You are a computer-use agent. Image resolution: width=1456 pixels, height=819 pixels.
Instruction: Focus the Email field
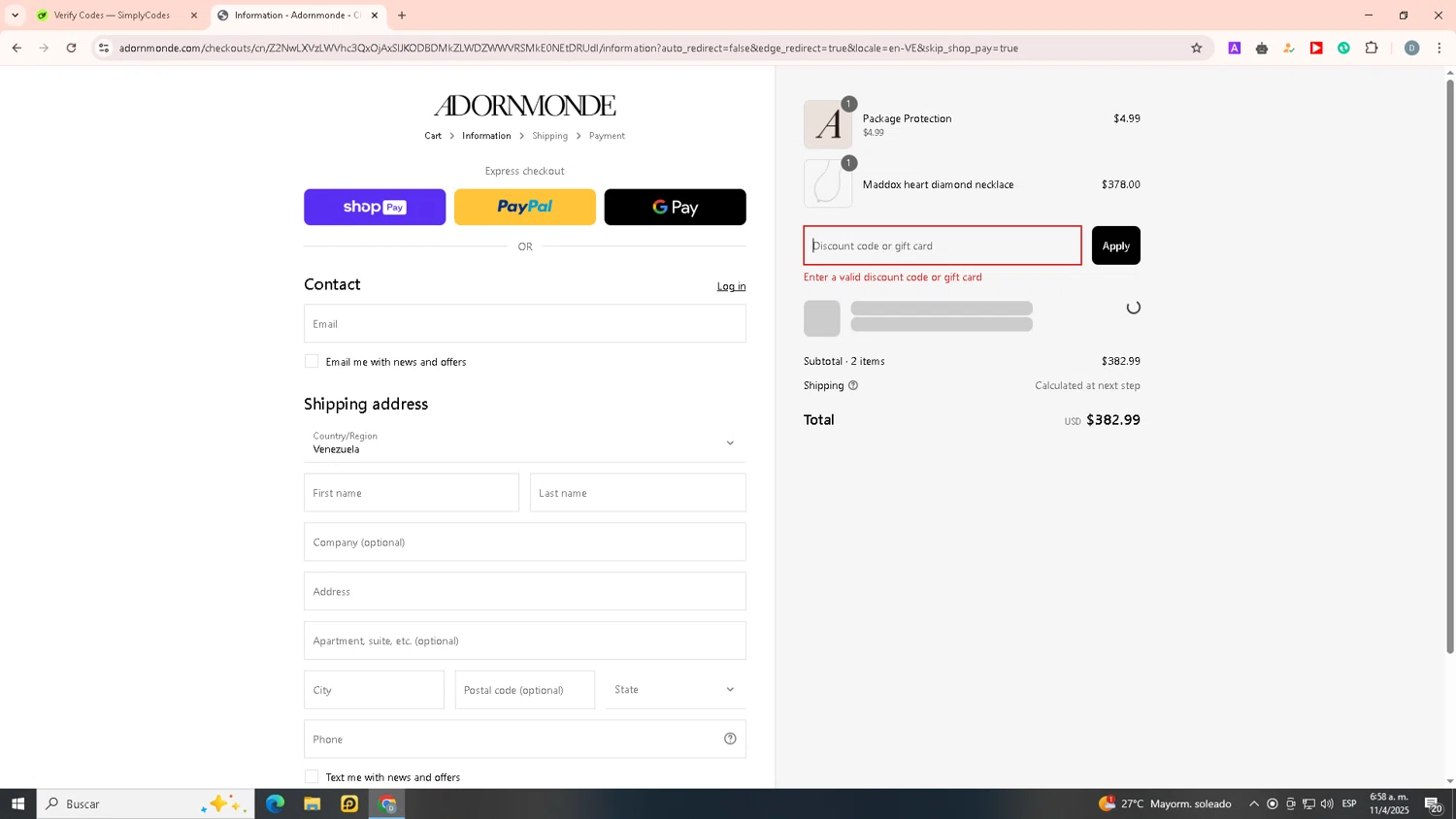click(525, 323)
